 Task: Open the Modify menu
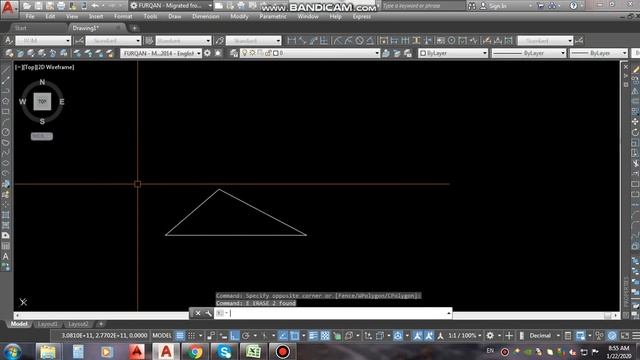239,17
